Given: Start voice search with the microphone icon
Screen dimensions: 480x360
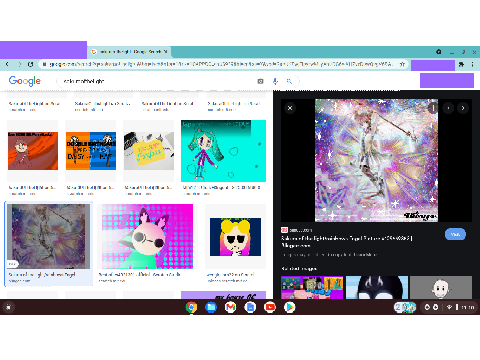Looking at the screenshot, I should 275,81.
